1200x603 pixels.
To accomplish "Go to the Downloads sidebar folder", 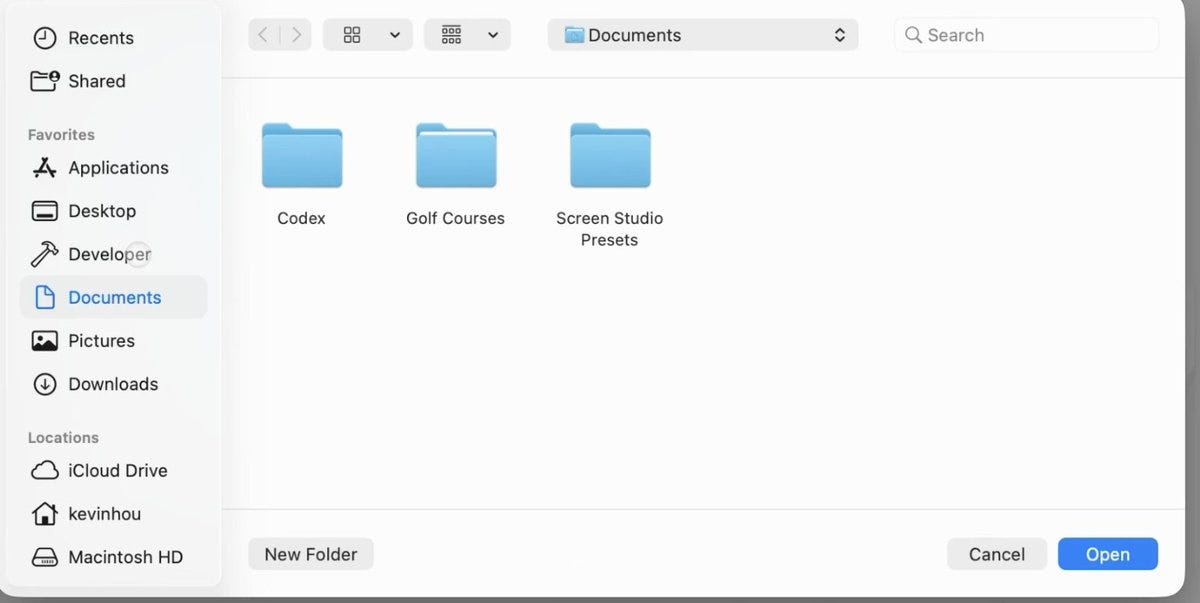I will click(113, 384).
